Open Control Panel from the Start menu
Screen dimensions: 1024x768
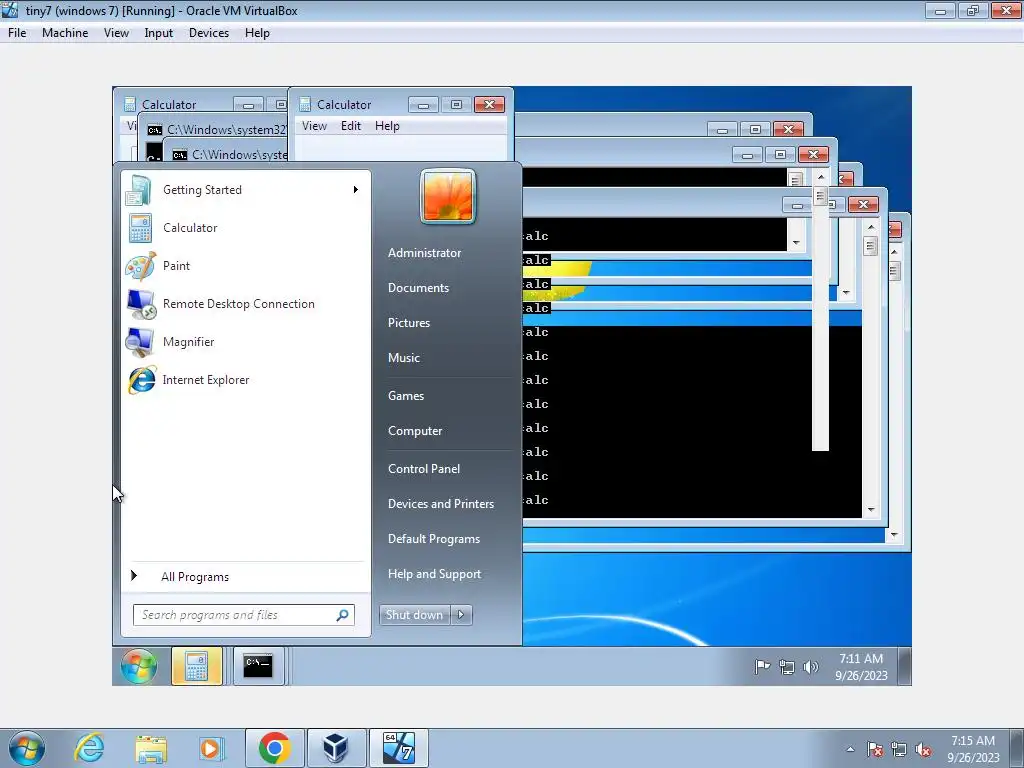(x=424, y=469)
